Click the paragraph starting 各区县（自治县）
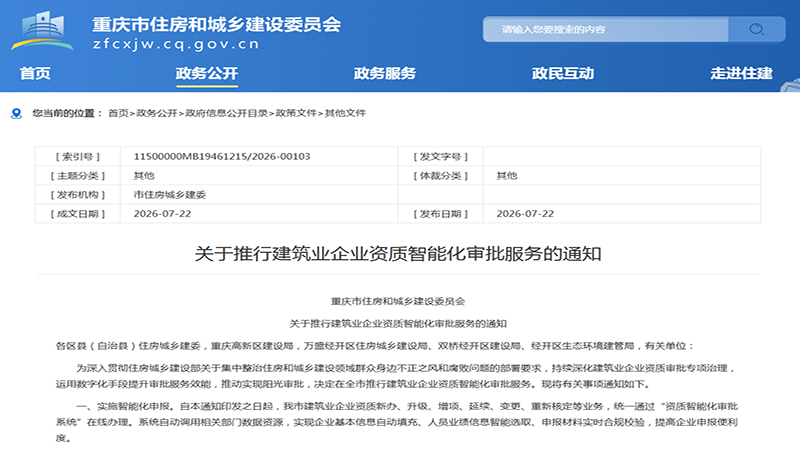 [374, 346]
